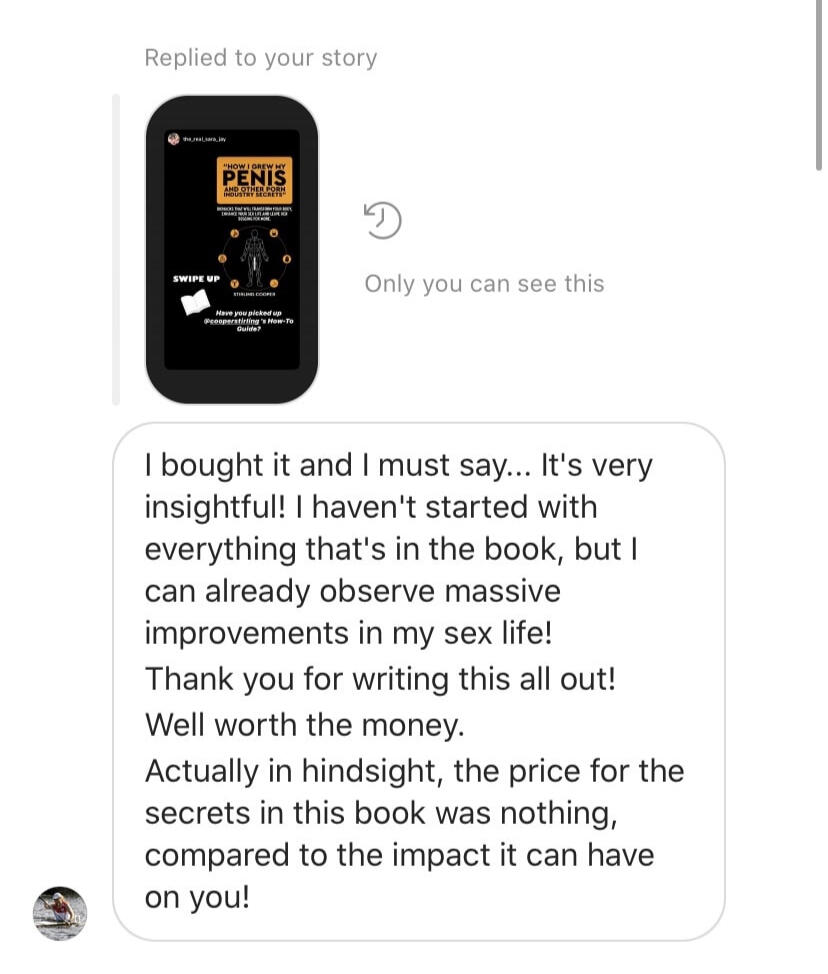Screen dimensions: 828x974
Task: Tap the human body figure illustration
Action: 255,258
